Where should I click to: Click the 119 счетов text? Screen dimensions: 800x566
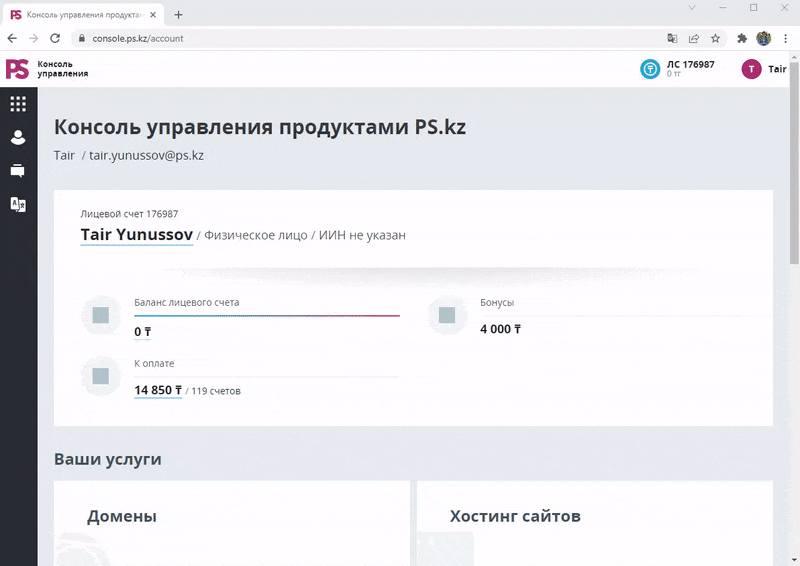point(216,391)
